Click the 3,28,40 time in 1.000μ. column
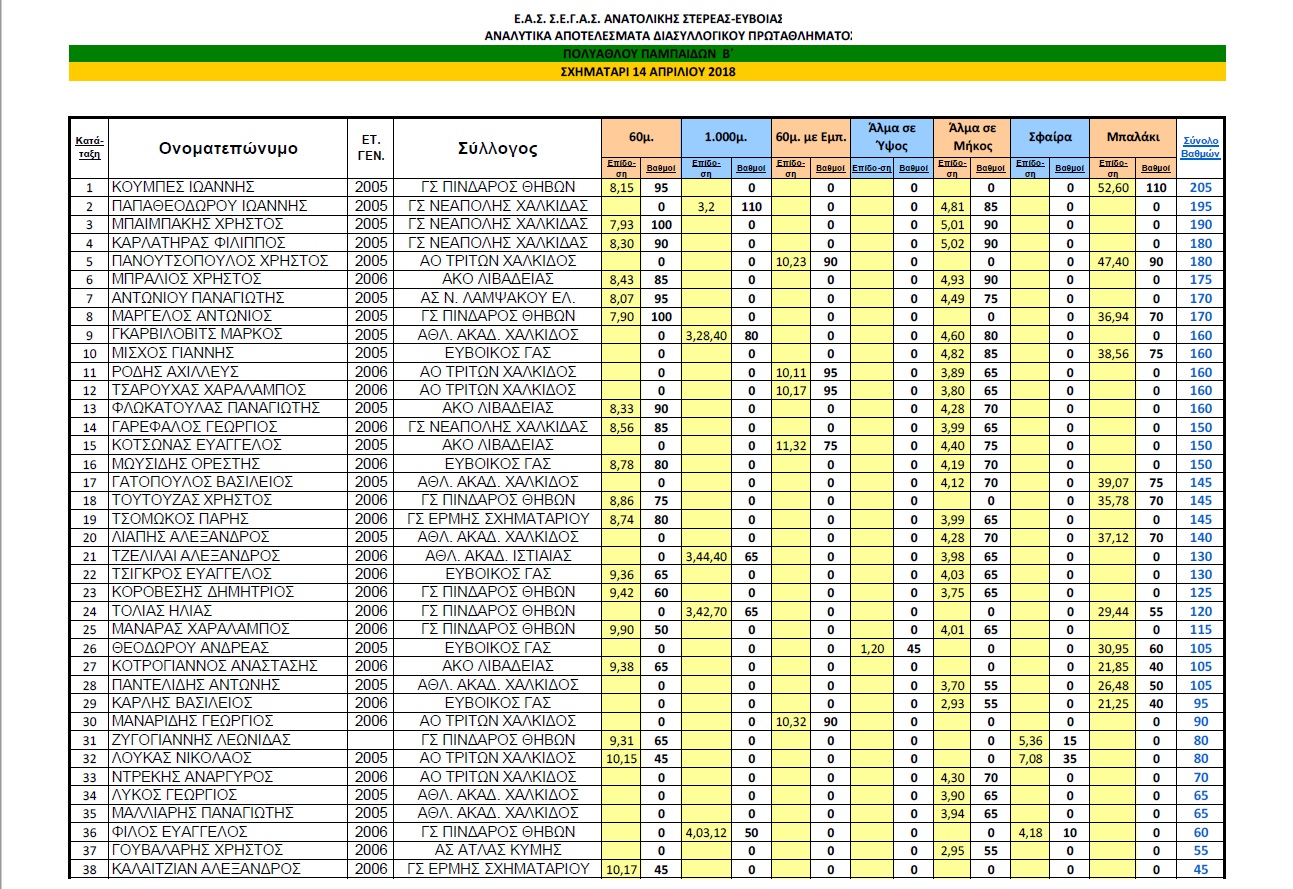Image resolution: width=1293 pixels, height=889 pixels. click(x=706, y=335)
